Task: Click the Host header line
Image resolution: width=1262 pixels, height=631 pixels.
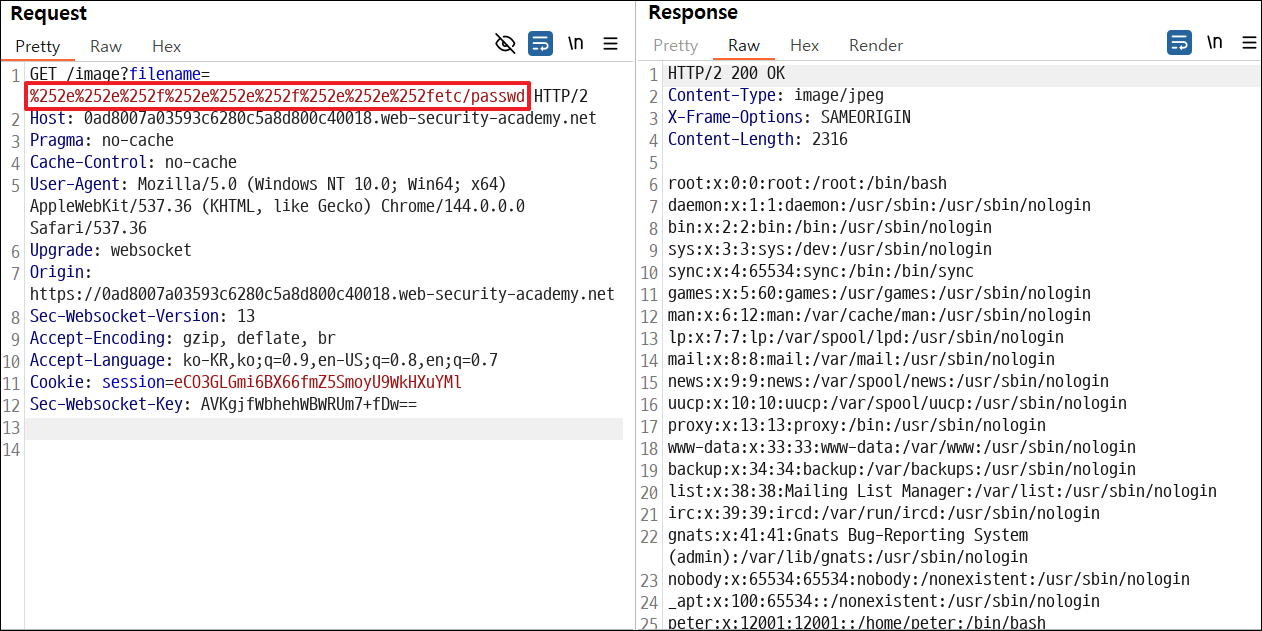Action: point(313,118)
